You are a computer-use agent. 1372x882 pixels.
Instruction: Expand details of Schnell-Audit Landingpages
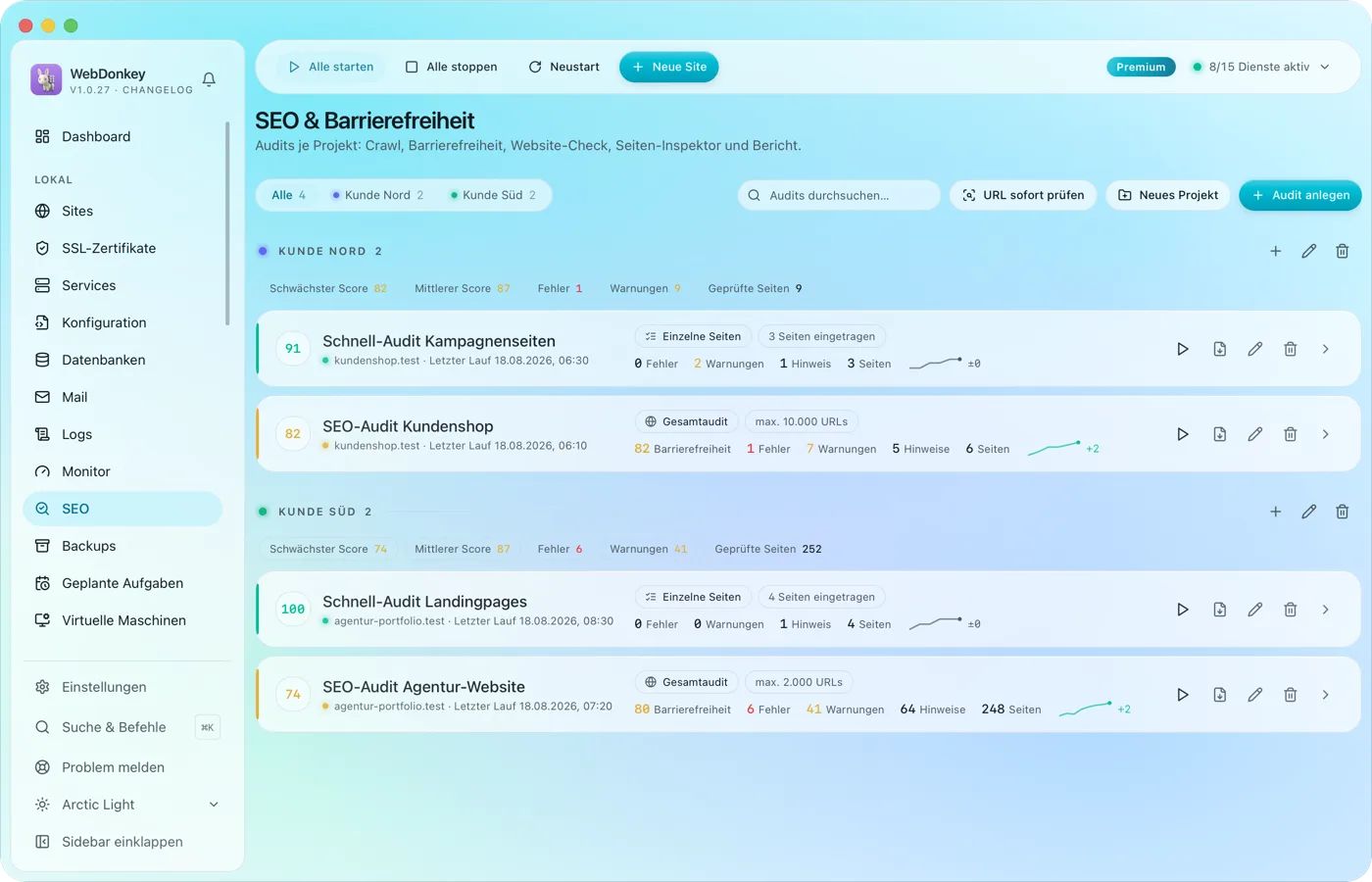1326,610
